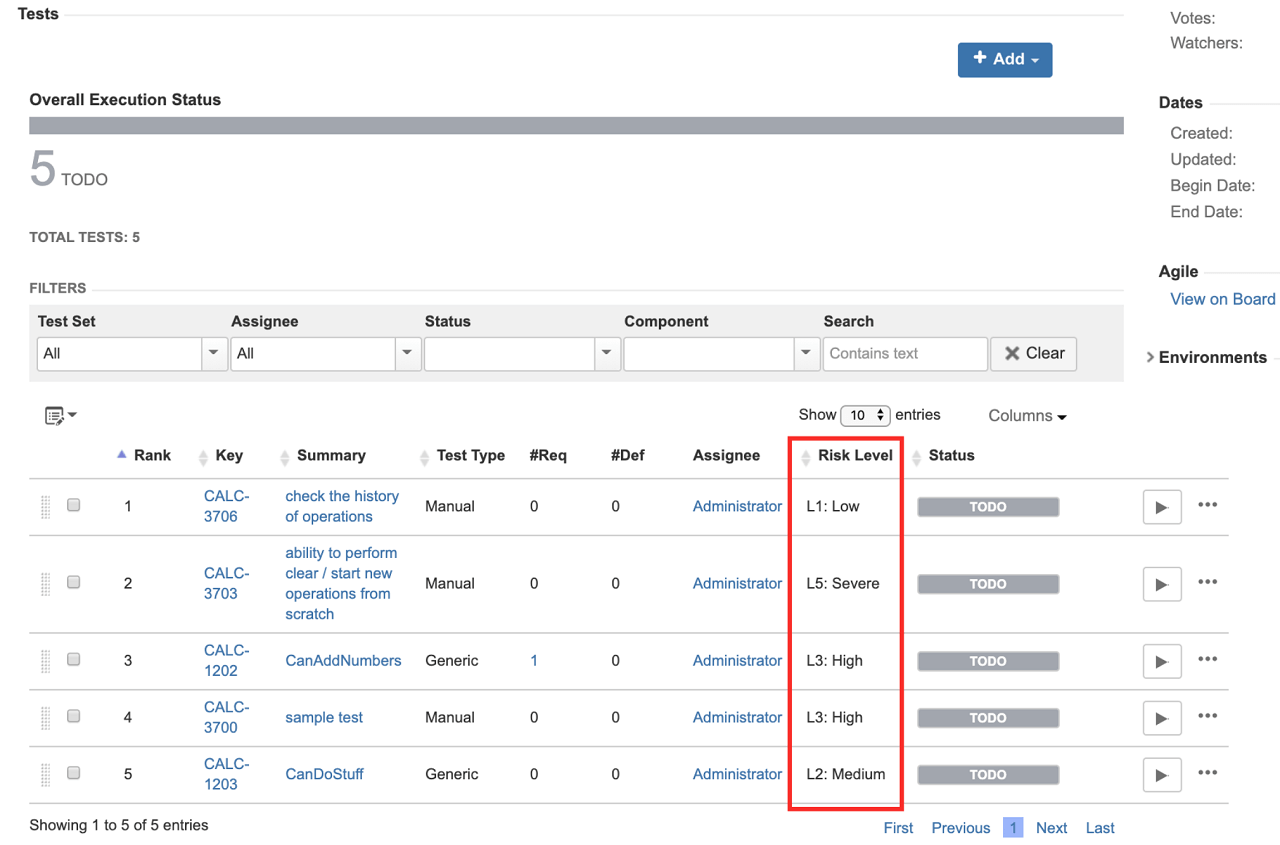Open the Columns menu
Image resolution: width=1280 pixels, height=845 pixels.
[x=1026, y=415]
